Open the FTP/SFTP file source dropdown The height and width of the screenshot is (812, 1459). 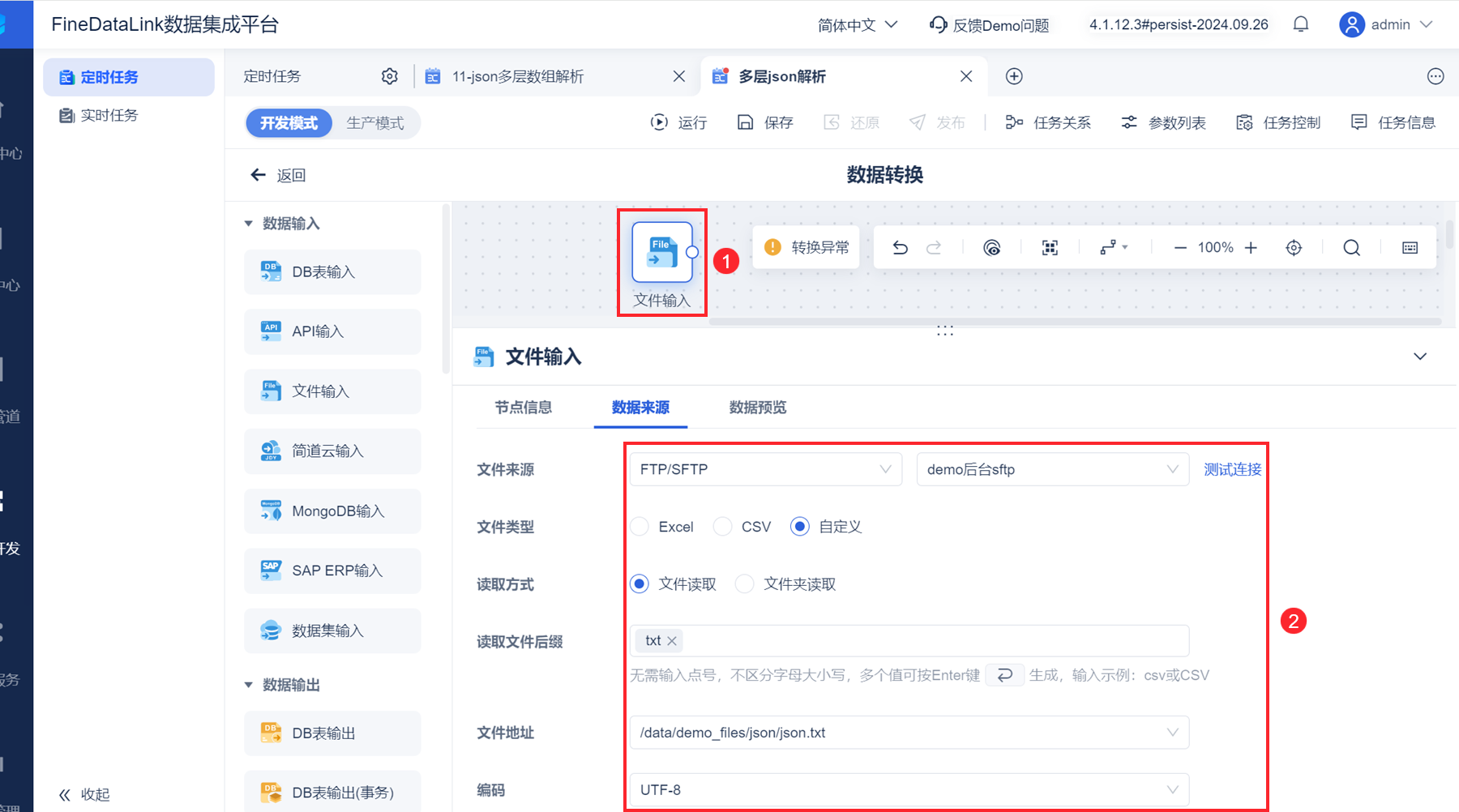pos(766,469)
